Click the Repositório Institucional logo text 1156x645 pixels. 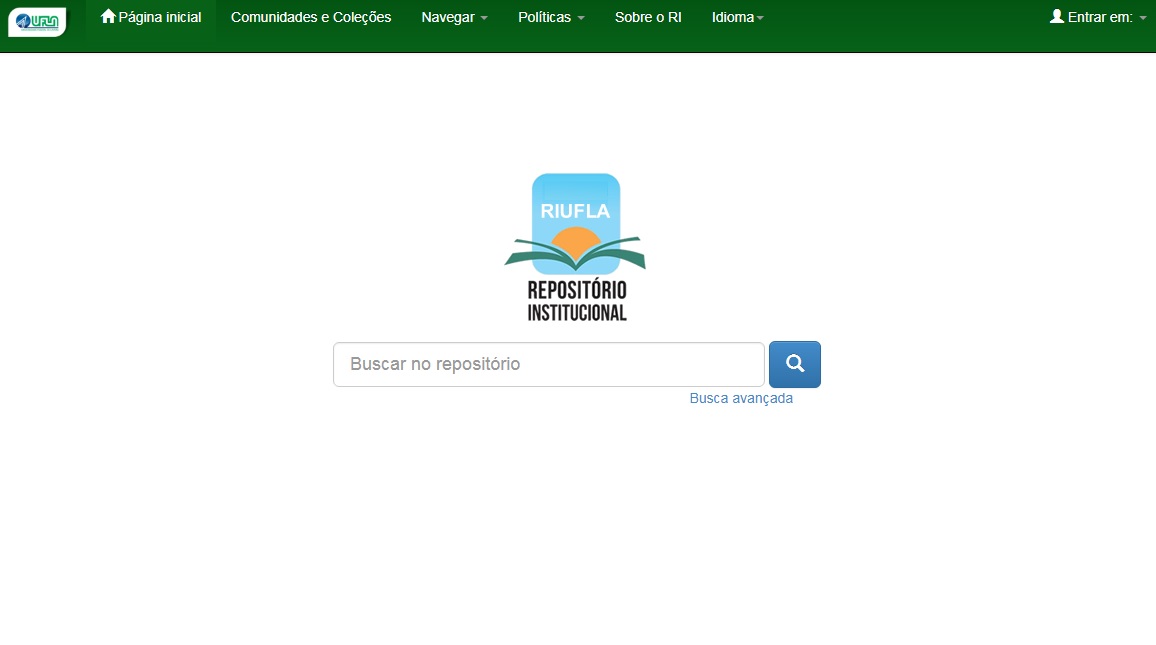tap(577, 300)
